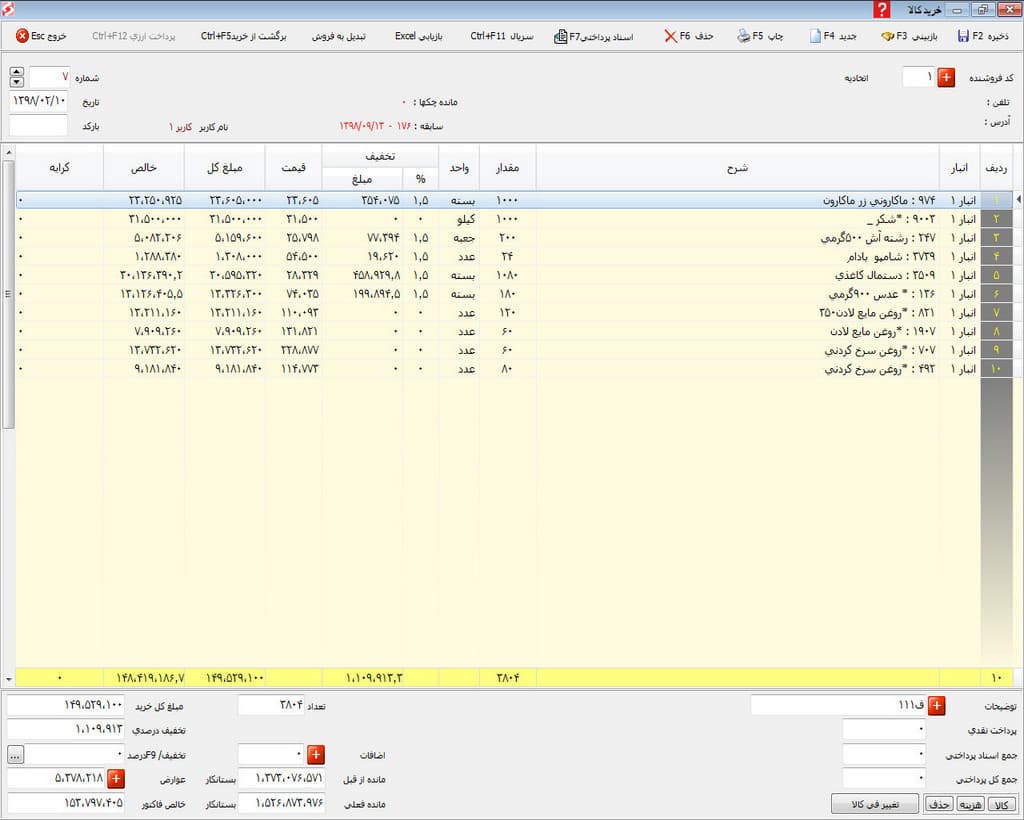Click the barcode (بارکد) input field
Viewport: 1024px width, 820px height.
pos(38,126)
